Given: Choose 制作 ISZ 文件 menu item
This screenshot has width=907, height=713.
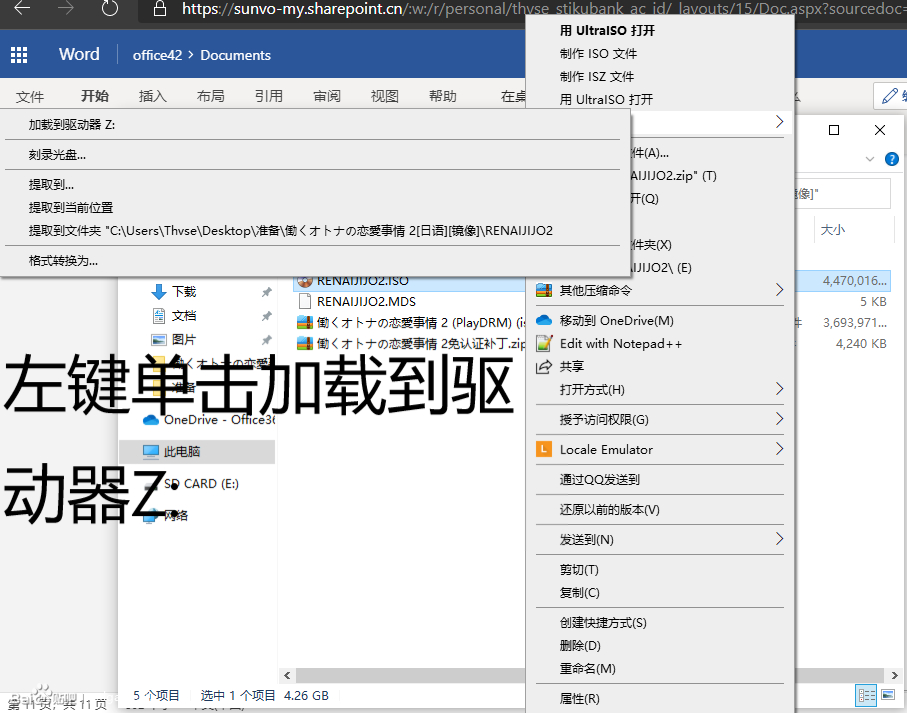Looking at the screenshot, I should coord(659,76).
